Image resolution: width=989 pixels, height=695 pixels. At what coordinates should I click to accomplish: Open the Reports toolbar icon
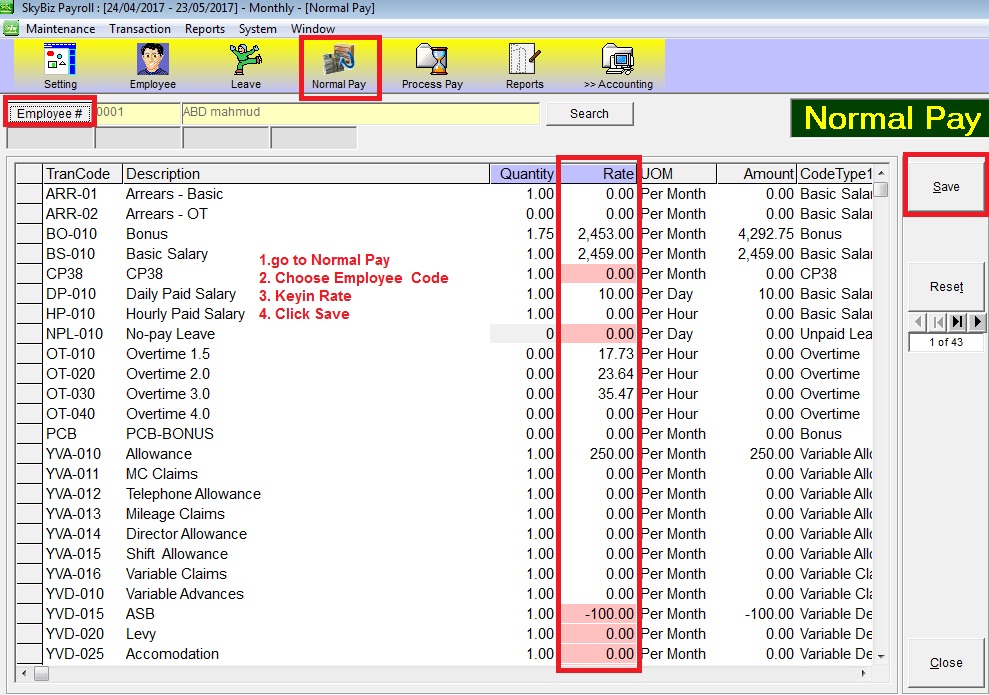pos(524,67)
